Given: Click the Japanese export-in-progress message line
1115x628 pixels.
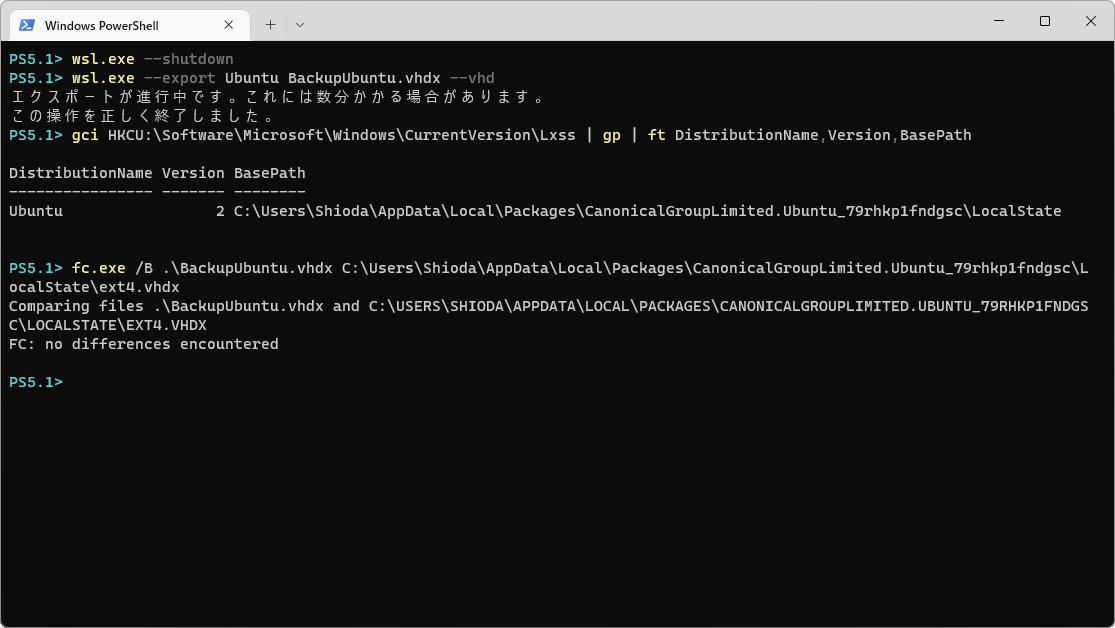Looking at the screenshot, I should [277, 97].
